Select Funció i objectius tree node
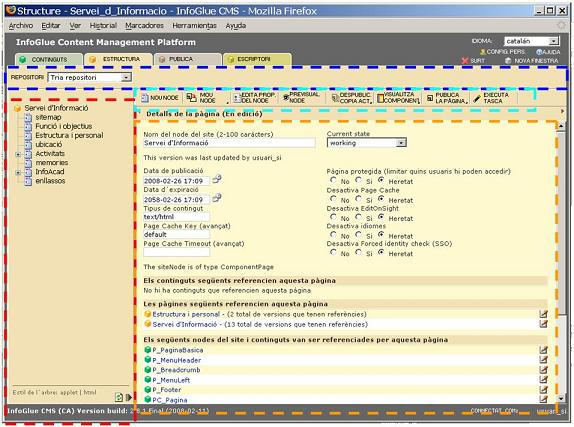Screen dimensions: 574x427 coord(63,126)
